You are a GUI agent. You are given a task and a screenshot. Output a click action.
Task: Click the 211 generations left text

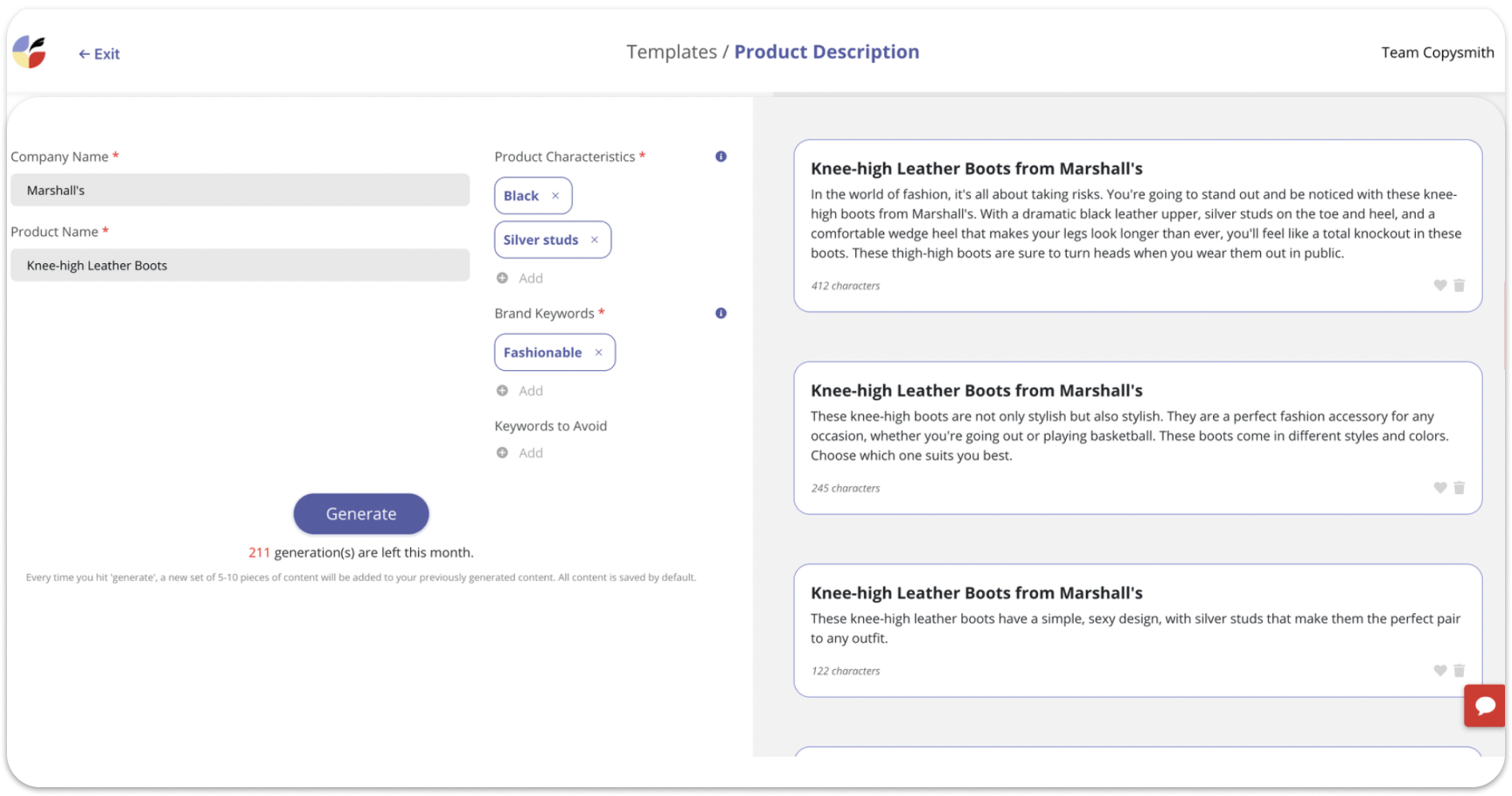361,553
